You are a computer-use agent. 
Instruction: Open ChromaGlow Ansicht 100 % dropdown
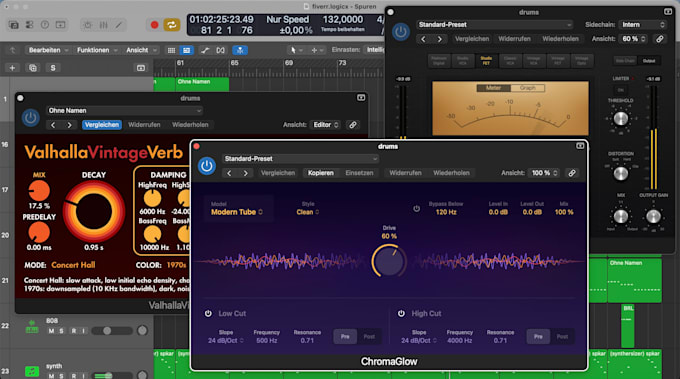[x=544, y=173]
